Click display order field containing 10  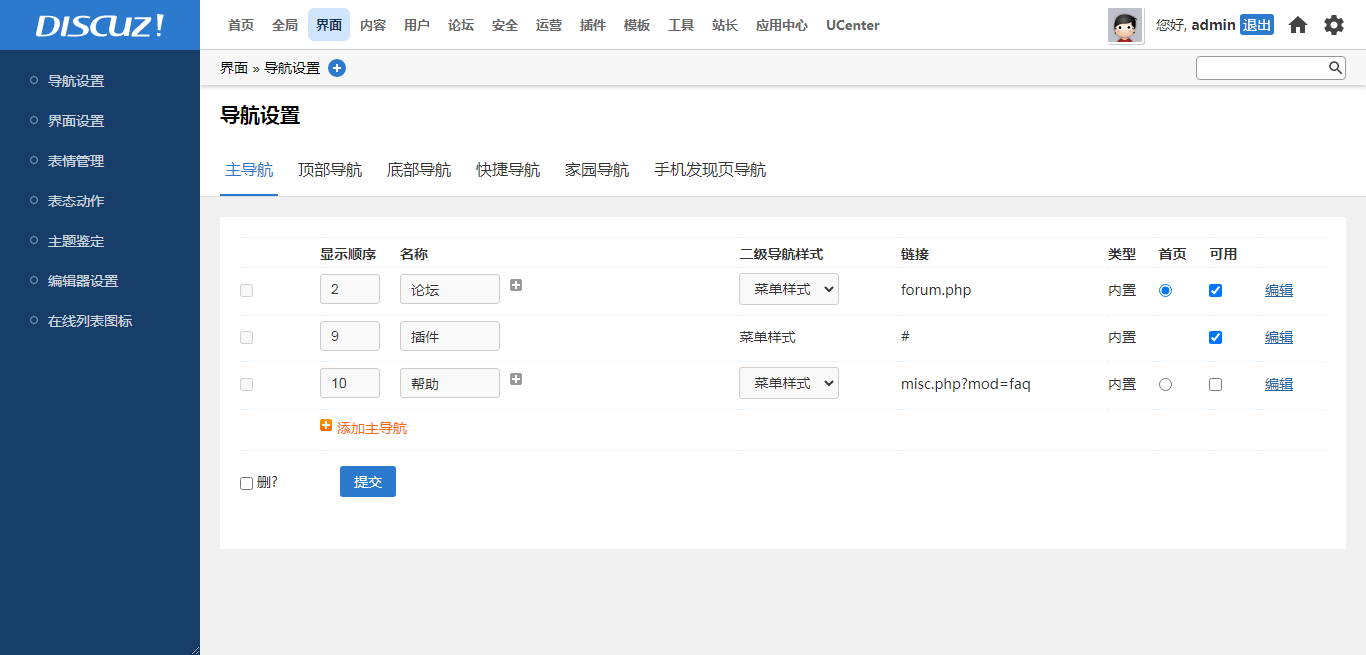[350, 383]
